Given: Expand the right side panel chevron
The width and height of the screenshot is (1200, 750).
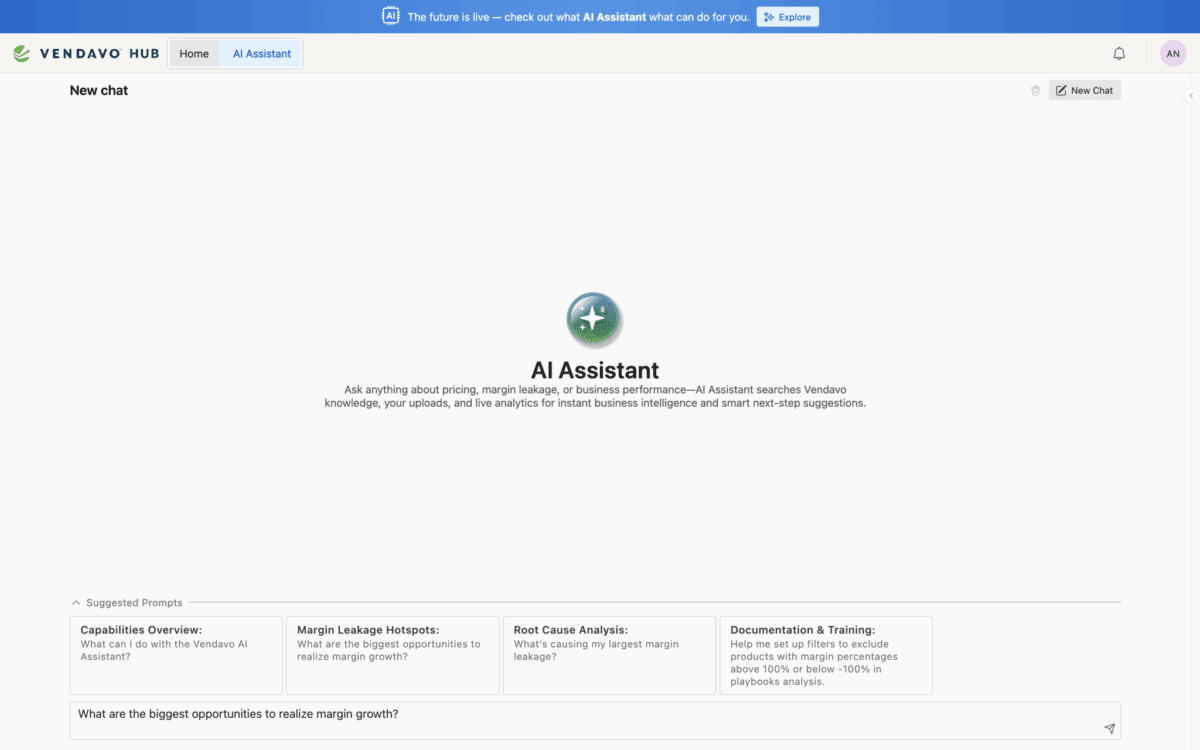Looking at the screenshot, I should pos(1190,96).
